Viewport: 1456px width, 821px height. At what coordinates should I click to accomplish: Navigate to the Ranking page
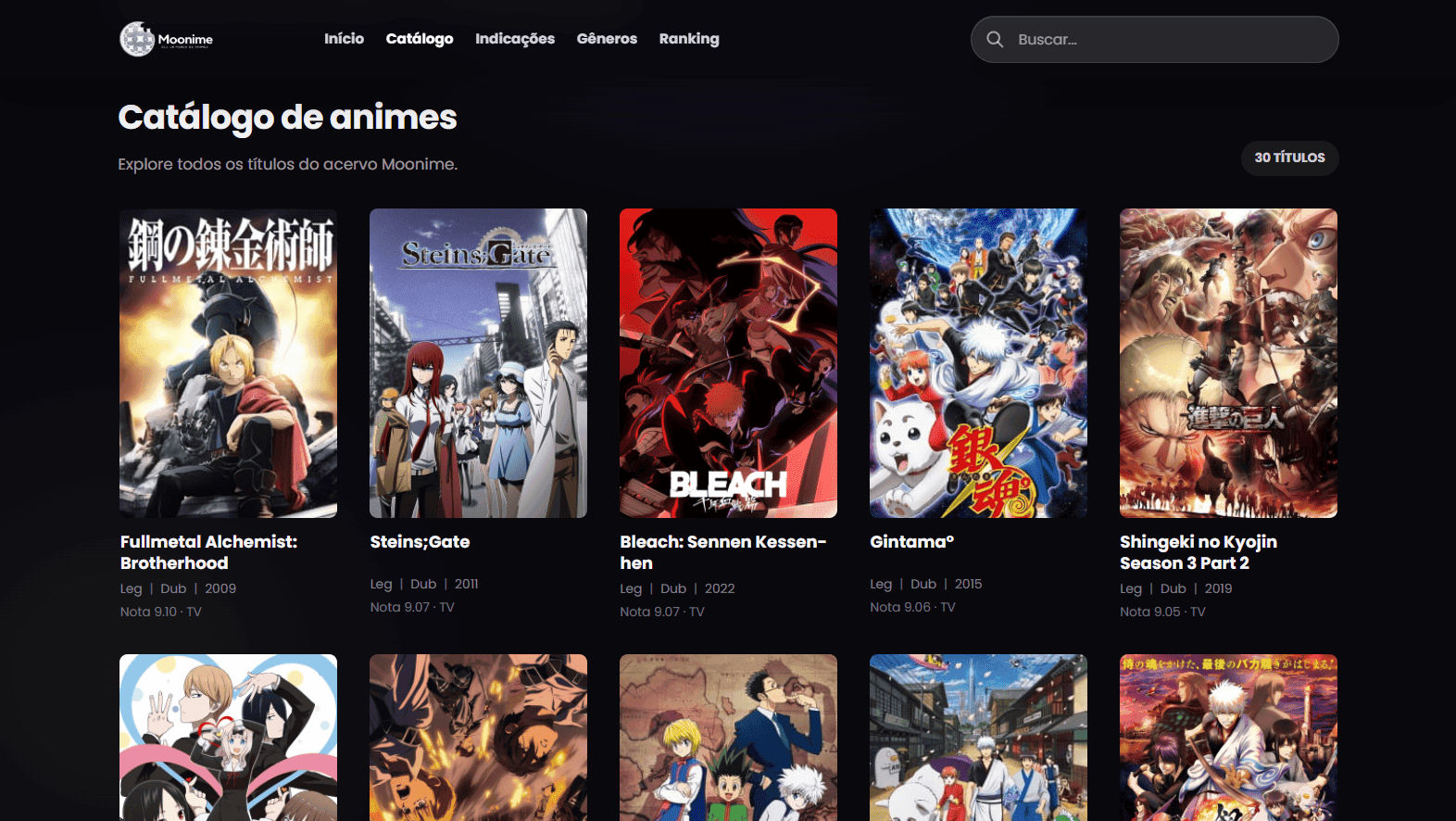689,39
